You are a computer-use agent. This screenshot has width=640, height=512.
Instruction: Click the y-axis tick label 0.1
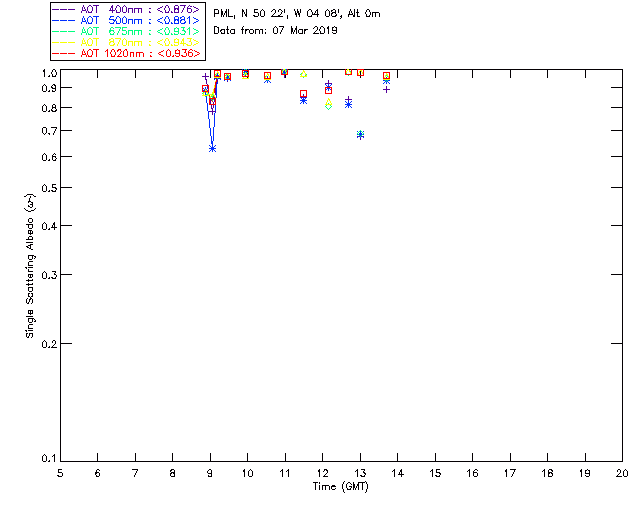(49, 459)
